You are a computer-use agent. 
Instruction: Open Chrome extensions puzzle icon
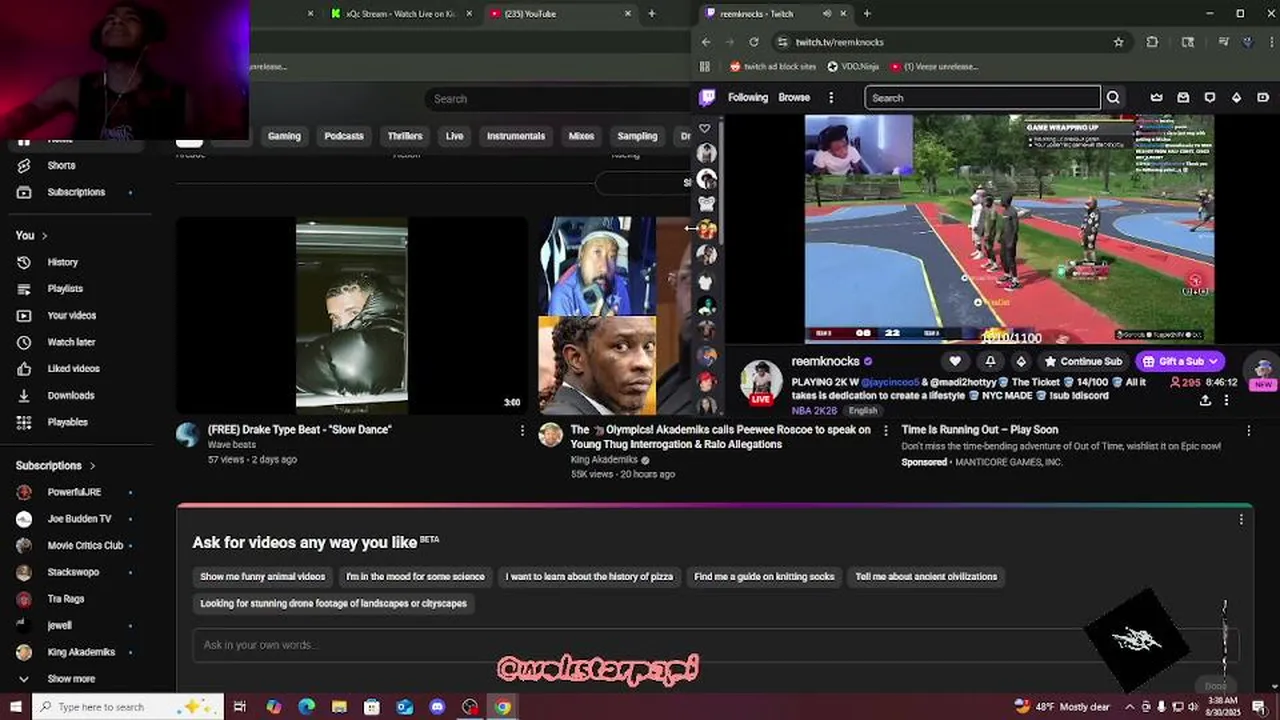coord(1152,42)
